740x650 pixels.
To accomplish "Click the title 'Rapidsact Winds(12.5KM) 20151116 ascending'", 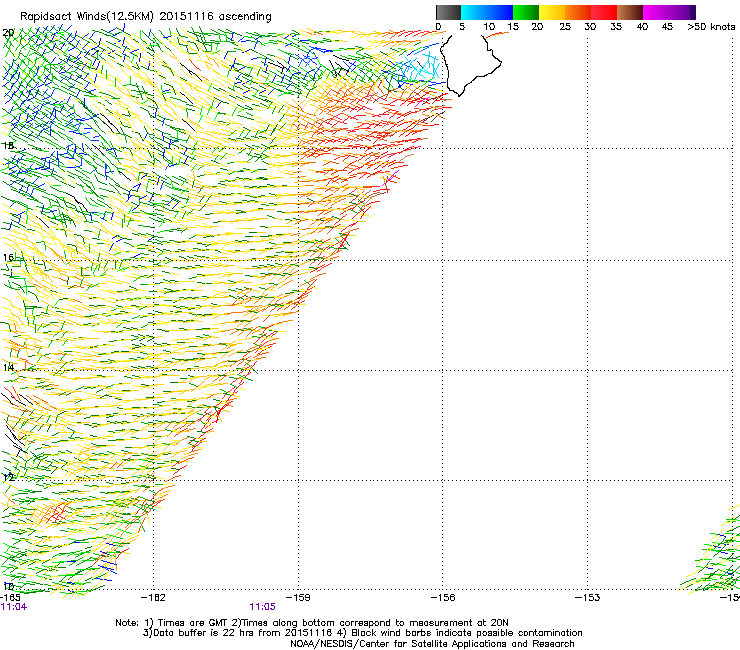I will (146, 17).
